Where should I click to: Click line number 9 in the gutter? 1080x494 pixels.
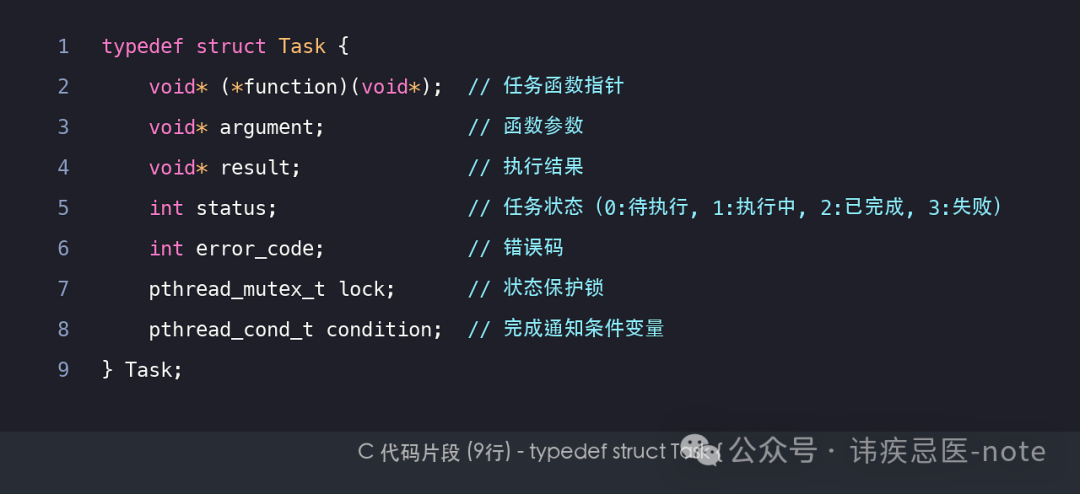[x=63, y=369]
